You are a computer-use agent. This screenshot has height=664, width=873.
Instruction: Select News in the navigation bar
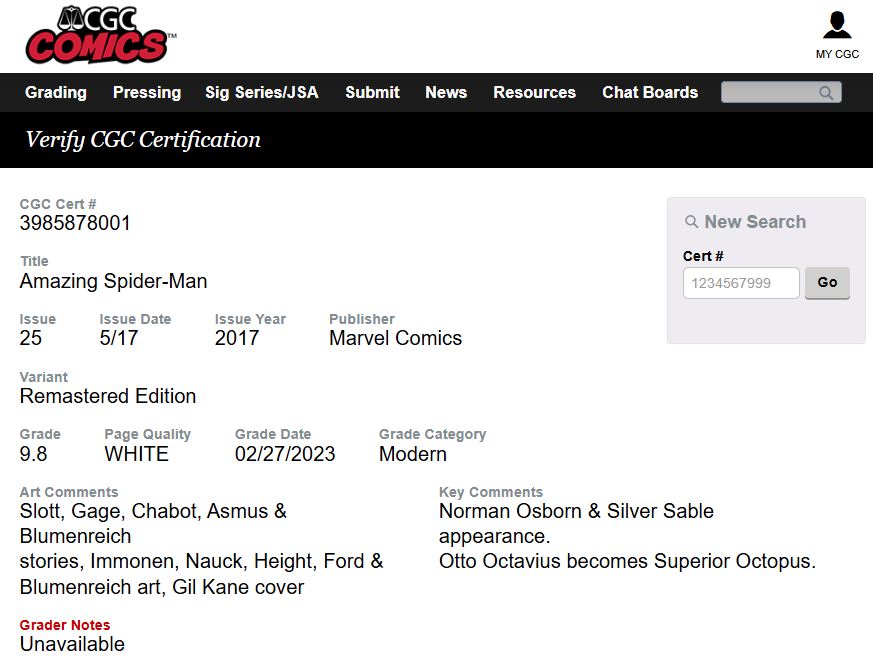[x=446, y=92]
